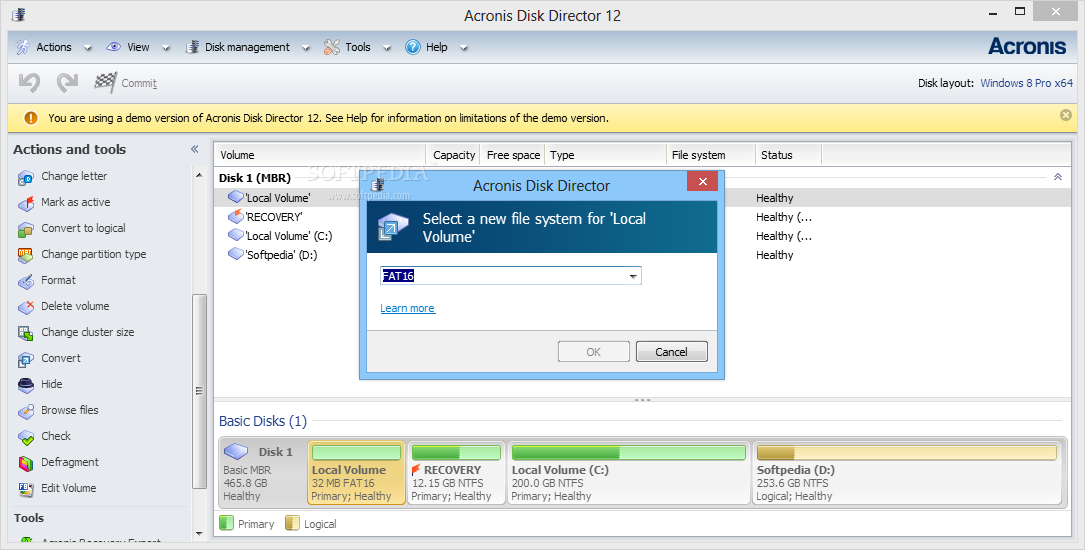Image resolution: width=1085 pixels, height=550 pixels.
Task: Click the Check volume icon
Action: coord(26,437)
